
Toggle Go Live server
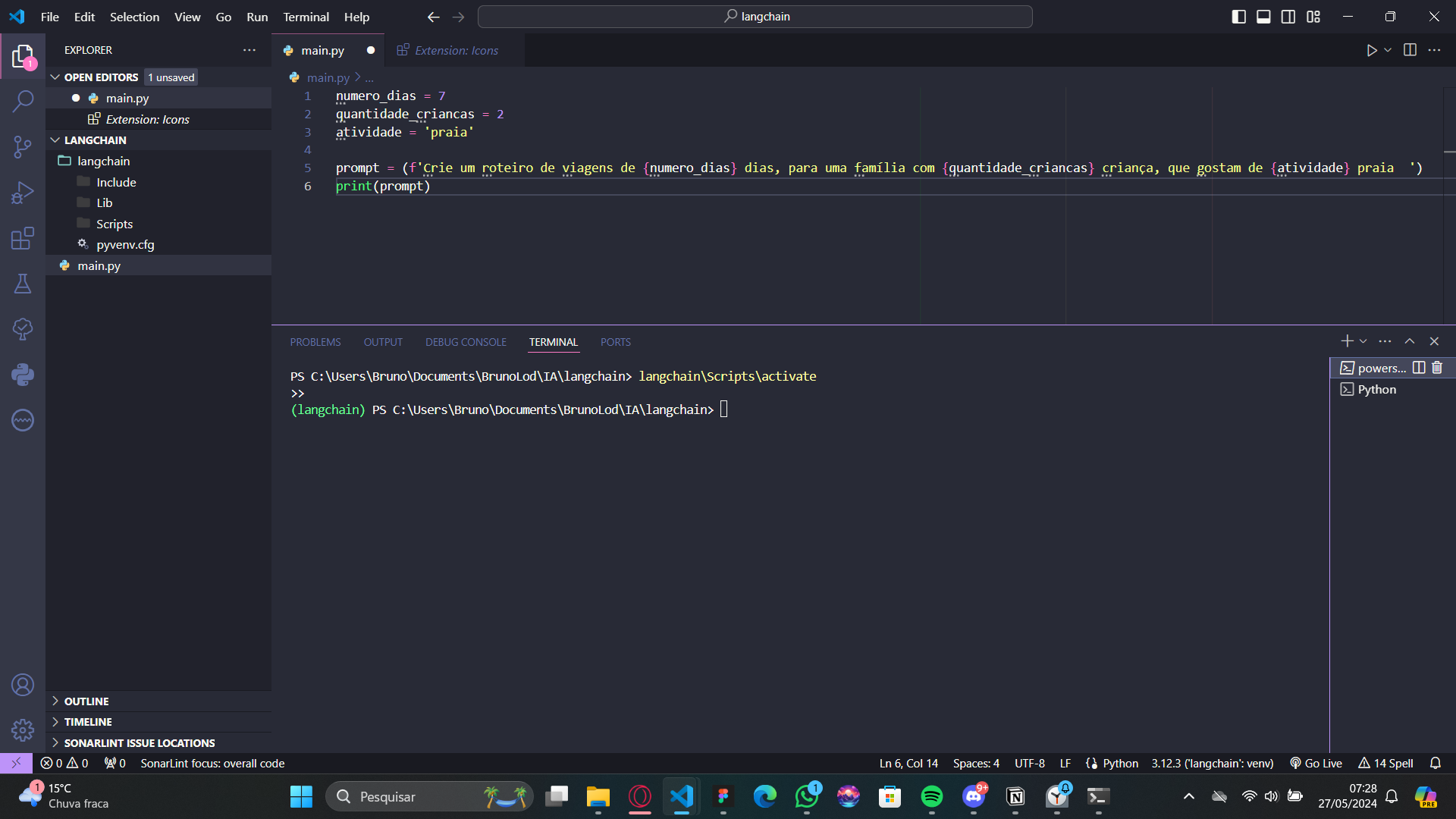1316,763
